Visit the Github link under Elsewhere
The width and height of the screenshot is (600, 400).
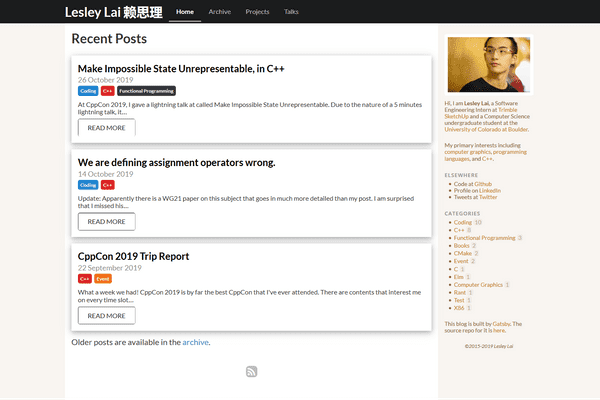click(x=483, y=184)
